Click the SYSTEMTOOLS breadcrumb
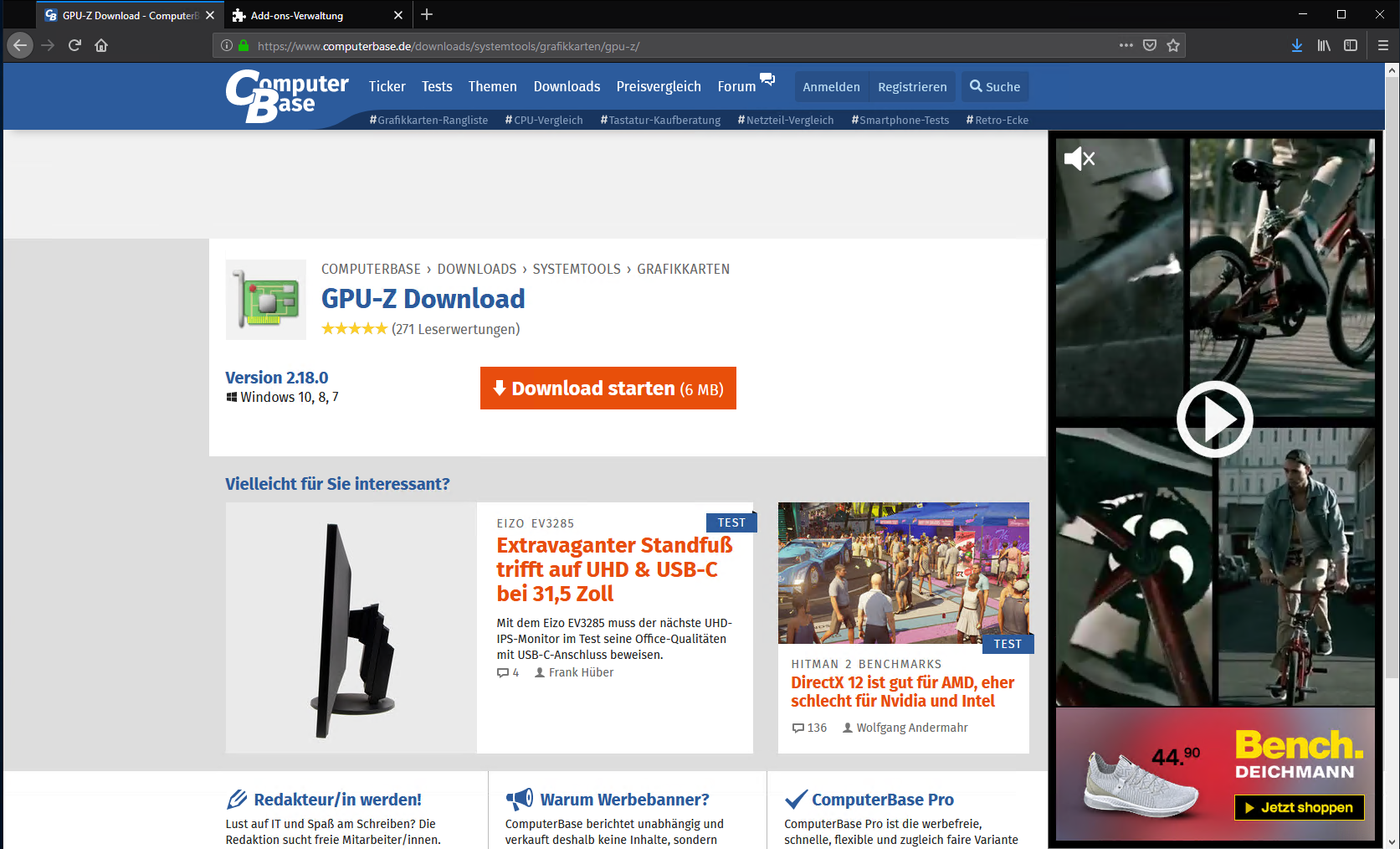Viewport: 1400px width, 849px height. (x=577, y=269)
